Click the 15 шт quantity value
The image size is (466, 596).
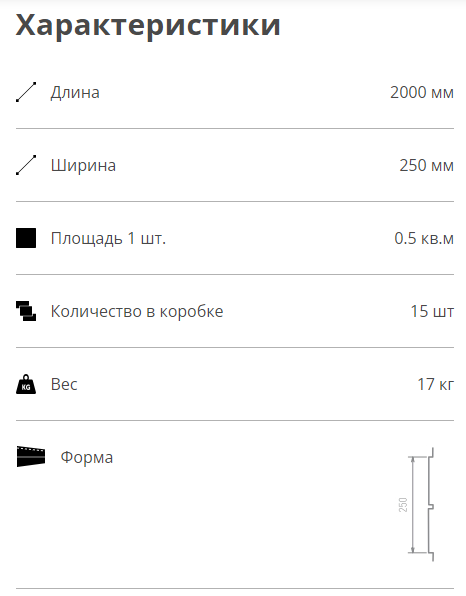pyautogui.click(x=432, y=311)
